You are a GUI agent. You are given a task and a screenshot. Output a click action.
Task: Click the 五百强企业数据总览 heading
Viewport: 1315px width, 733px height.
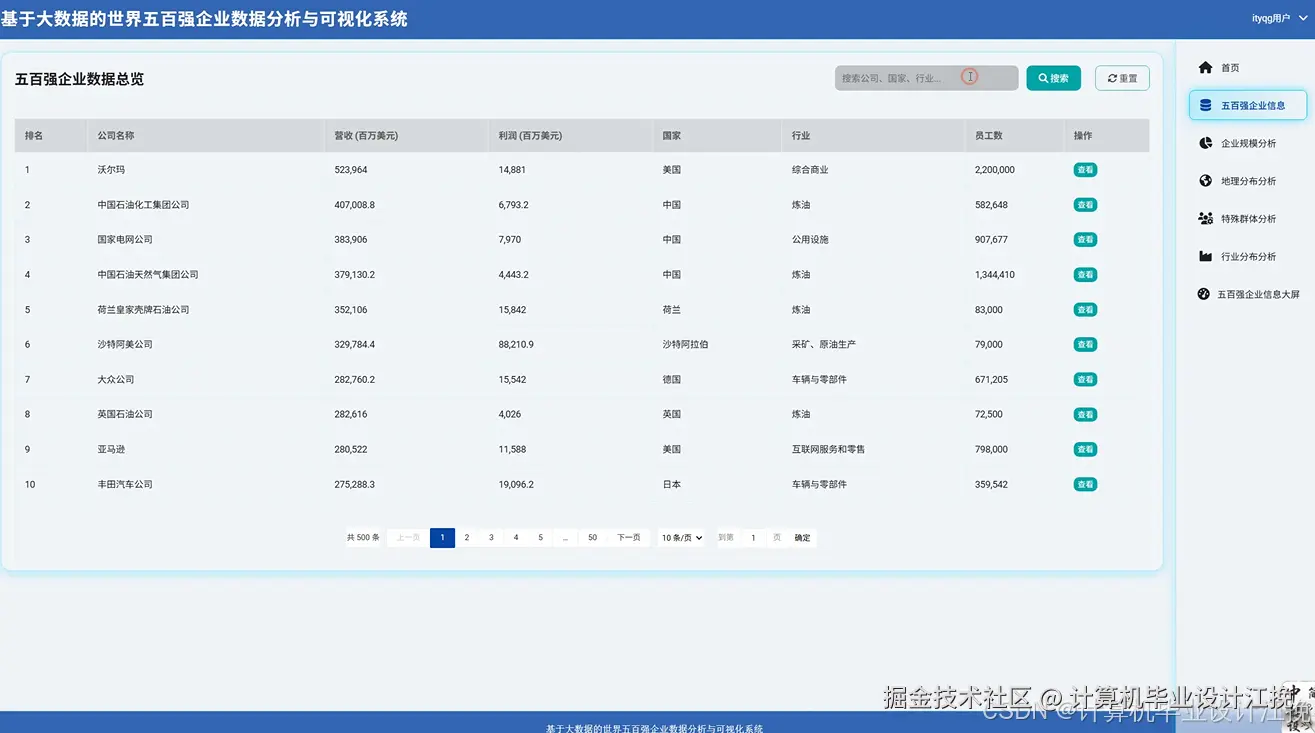pyautogui.click(x=79, y=79)
